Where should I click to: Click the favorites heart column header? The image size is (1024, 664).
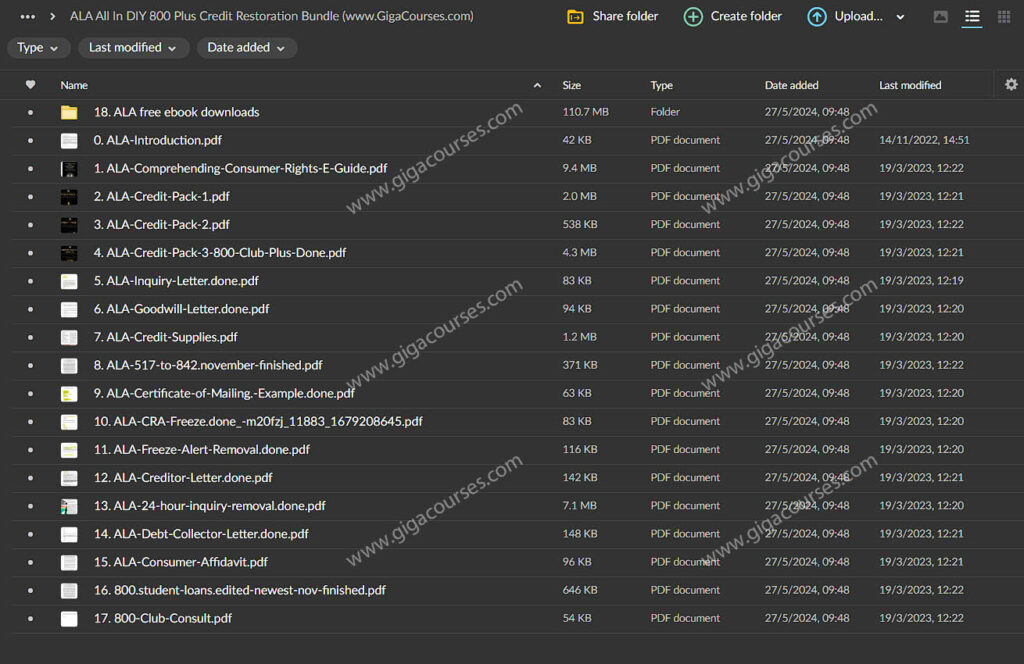pos(30,85)
